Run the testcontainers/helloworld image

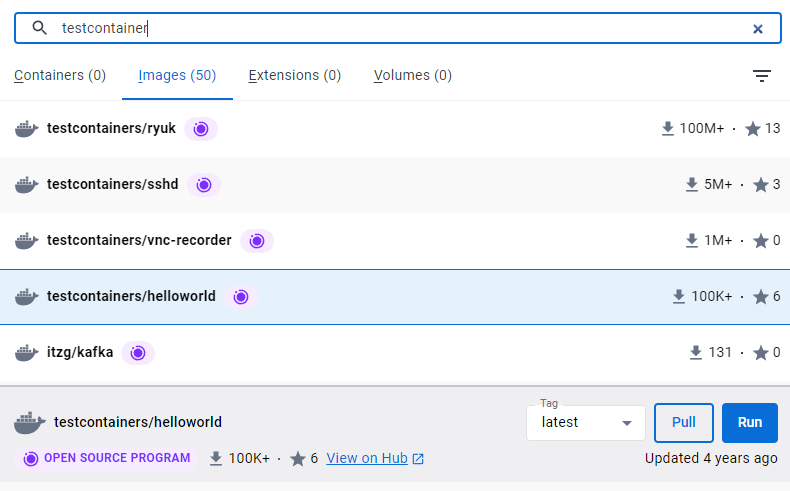[x=750, y=423]
